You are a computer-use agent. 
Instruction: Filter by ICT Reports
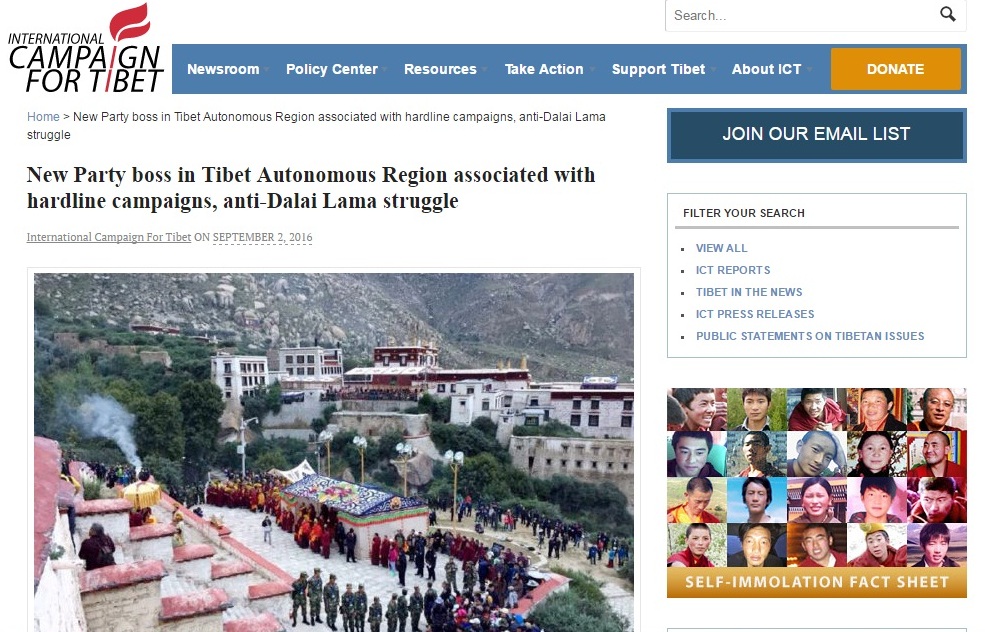click(732, 270)
